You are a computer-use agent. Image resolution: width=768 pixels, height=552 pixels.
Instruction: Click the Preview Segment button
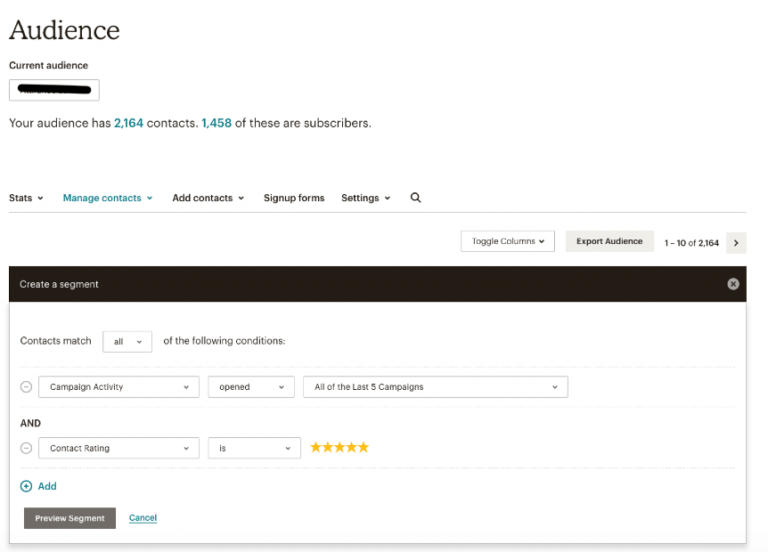click(70, 518)
